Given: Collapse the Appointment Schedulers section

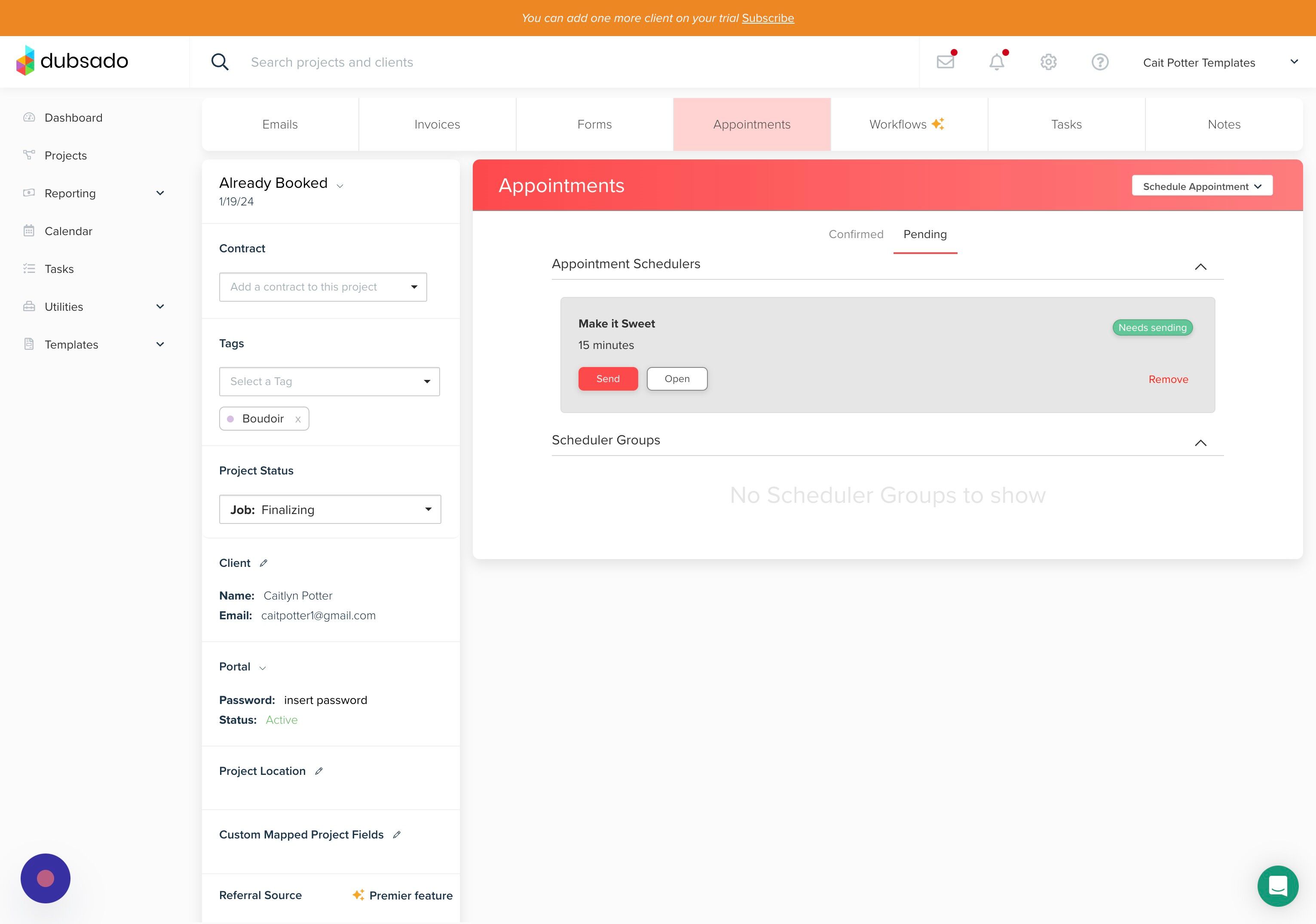Looking at the screenshot, I should coord(1200,266).
